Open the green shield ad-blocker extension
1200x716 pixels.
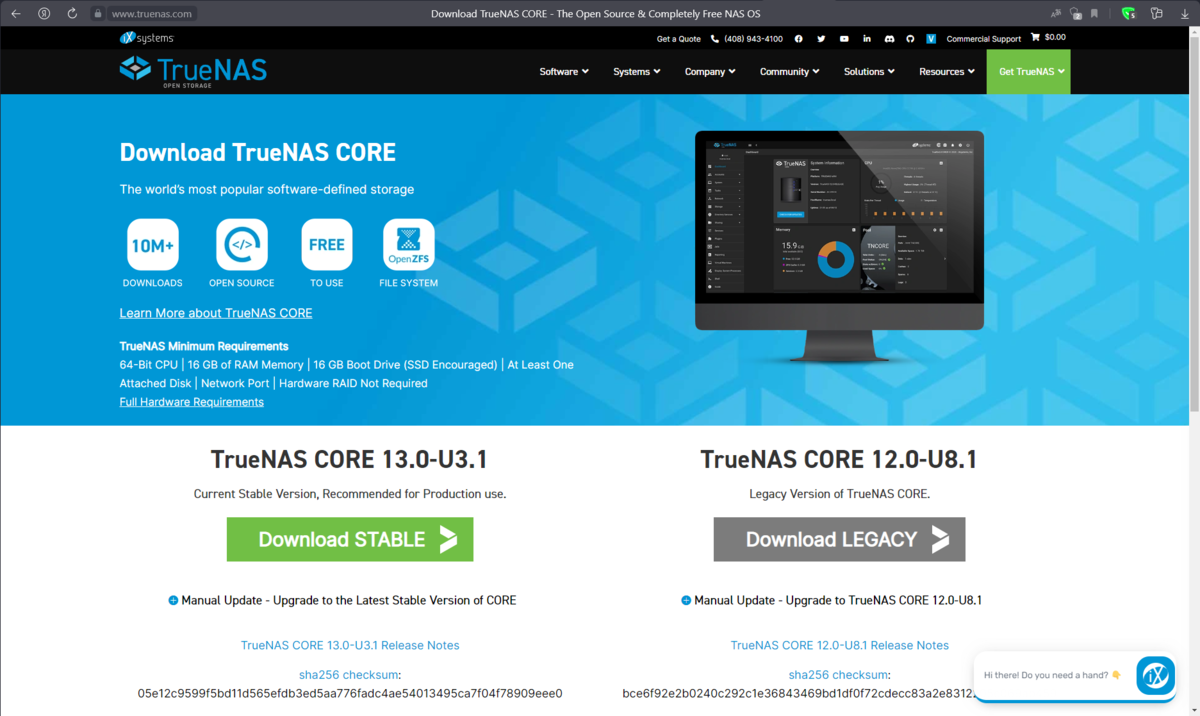1129,14
